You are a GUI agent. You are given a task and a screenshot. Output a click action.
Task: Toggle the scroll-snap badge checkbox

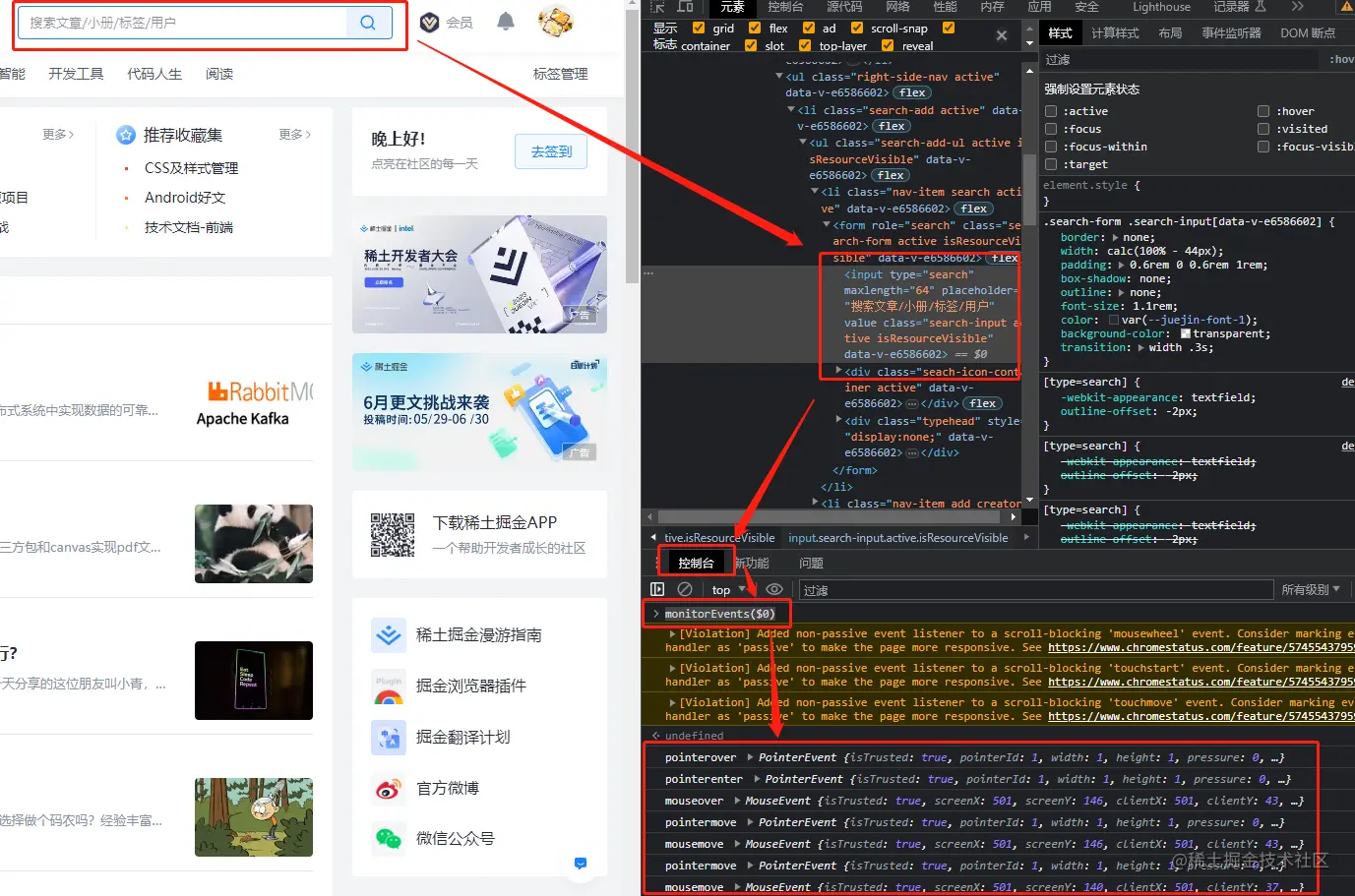856,29
